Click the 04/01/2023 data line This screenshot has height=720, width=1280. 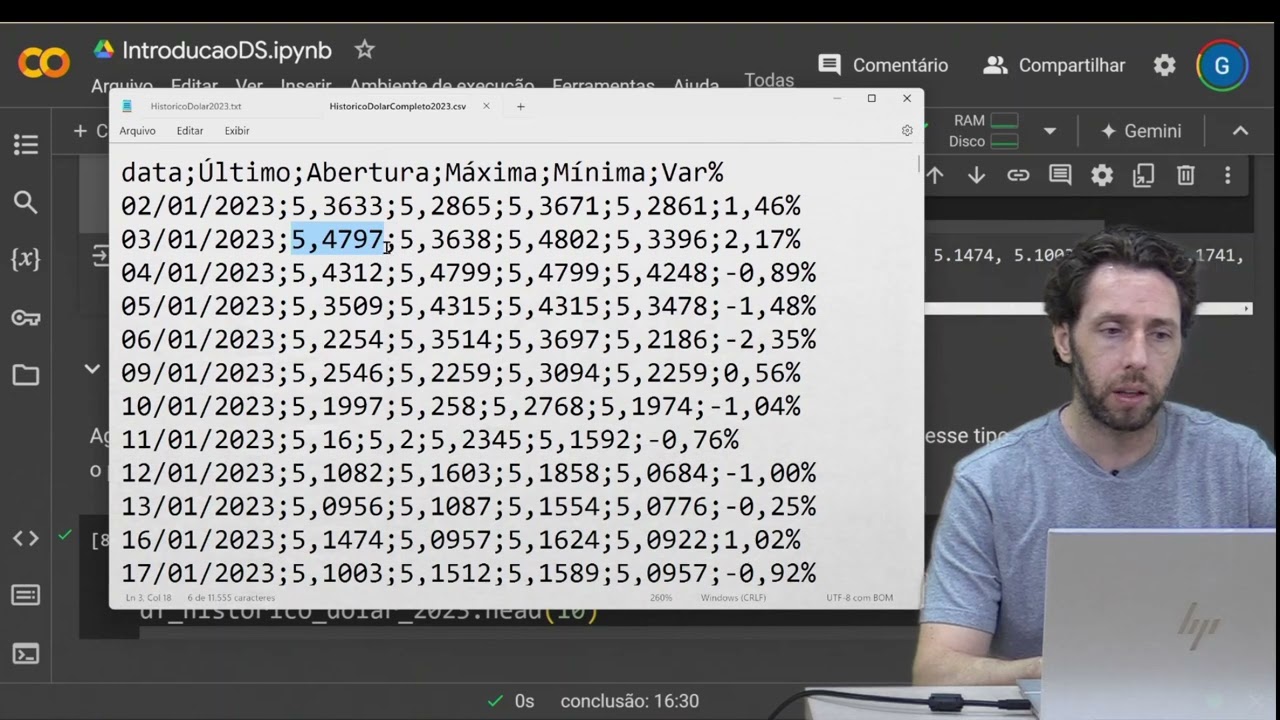pos(468,273)
